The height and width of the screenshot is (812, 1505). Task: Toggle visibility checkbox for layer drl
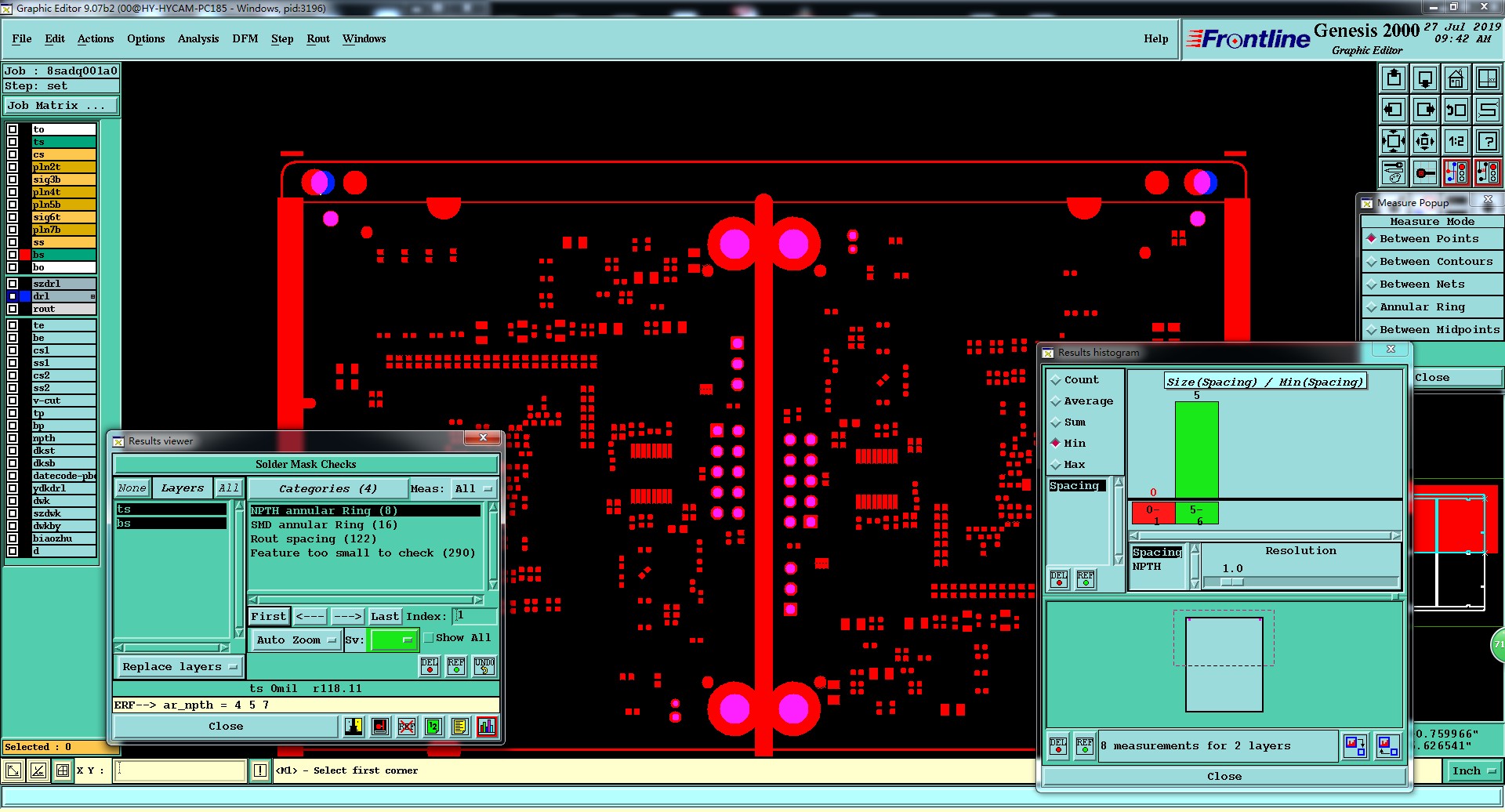tap(13, 296)
